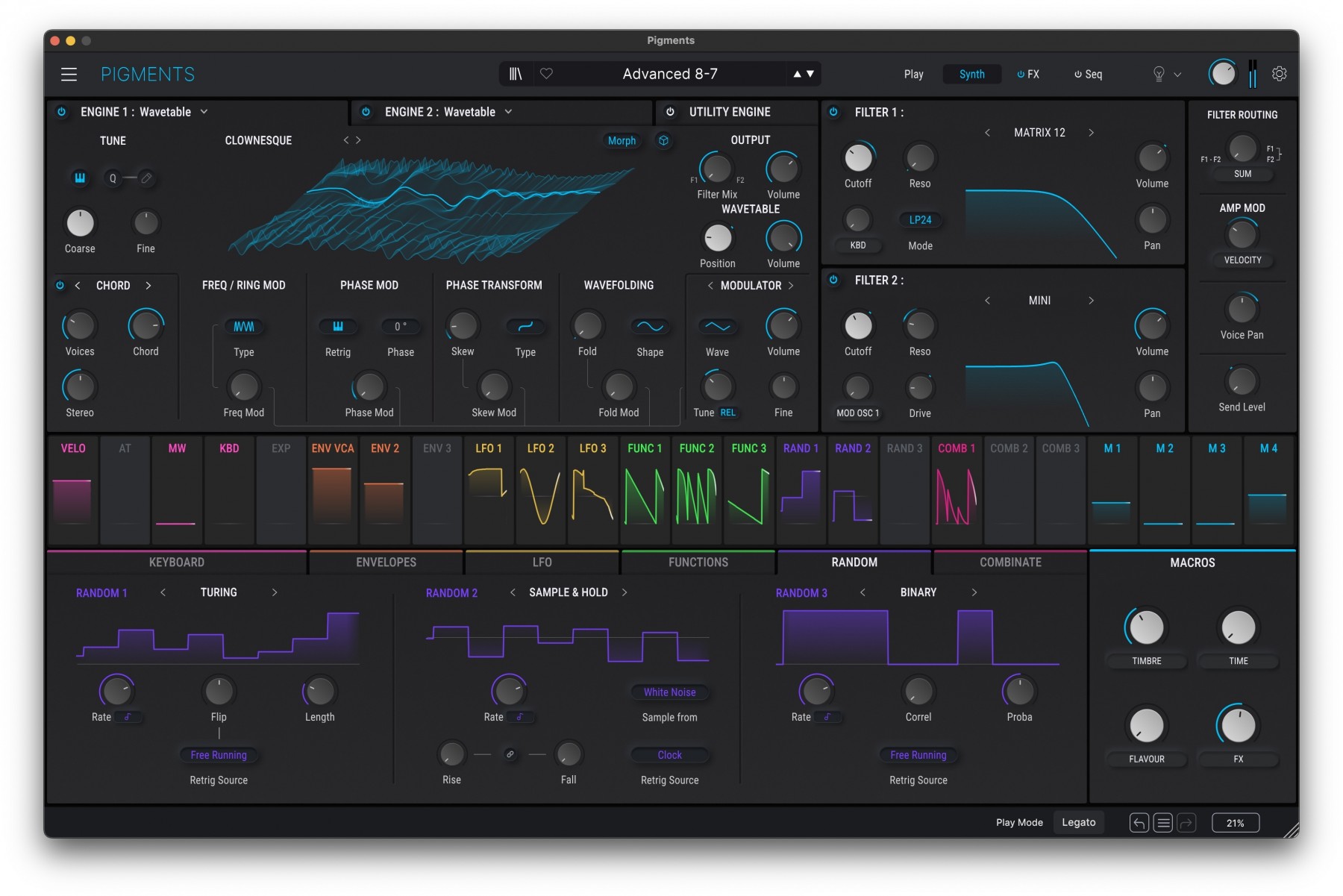Click the Random 2 White Noise button
Viewport: 1343px width, 896px height.
pyautogui.click(x=670, y=692)
